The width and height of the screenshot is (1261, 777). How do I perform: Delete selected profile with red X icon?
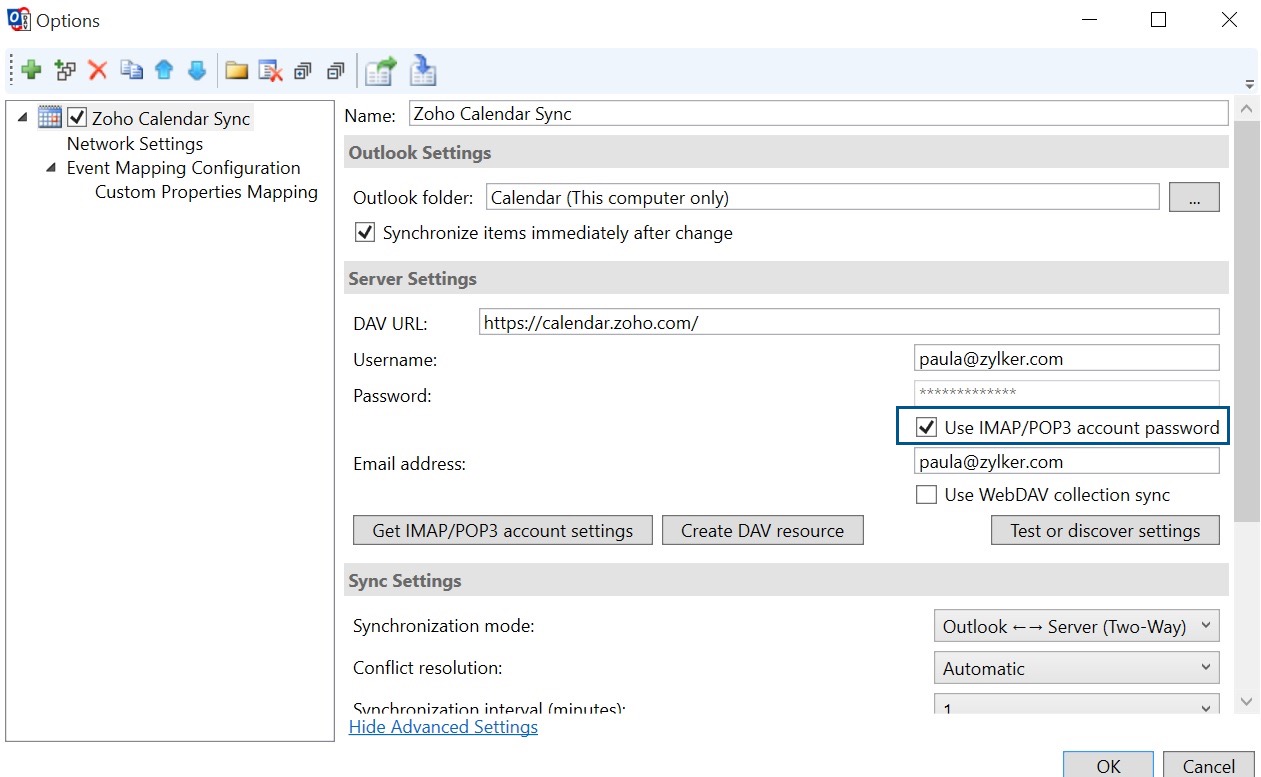click(98, 70)
